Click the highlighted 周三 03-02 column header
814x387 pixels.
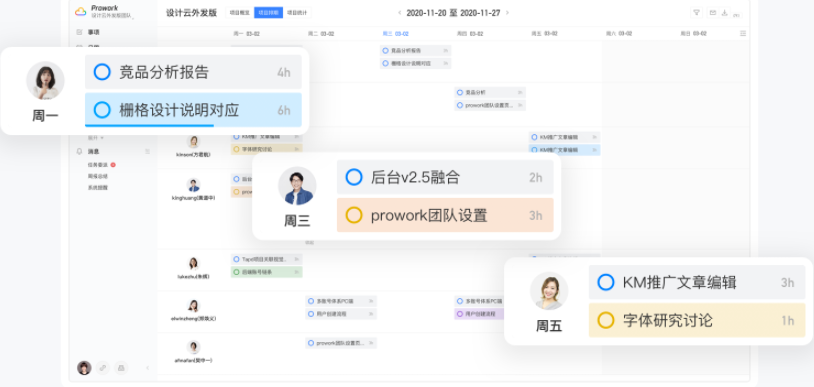[396, 33]
